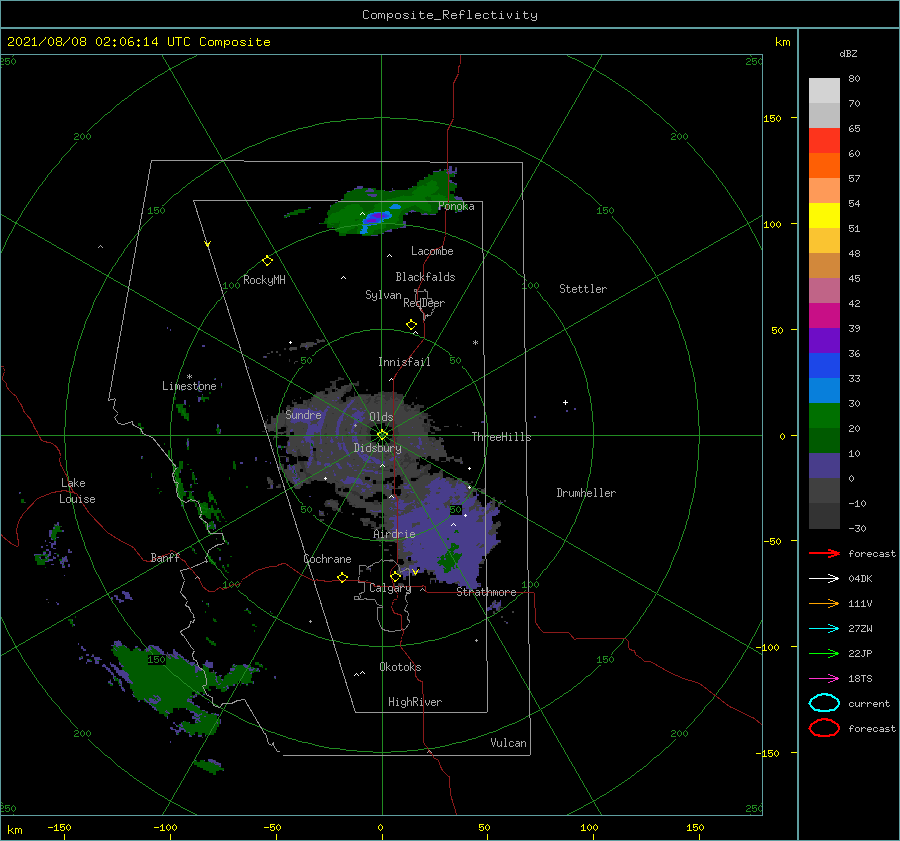Select the 54 dBZ yellow swatch
This screenshot has width=900, height=841.
tap(824, 215)
